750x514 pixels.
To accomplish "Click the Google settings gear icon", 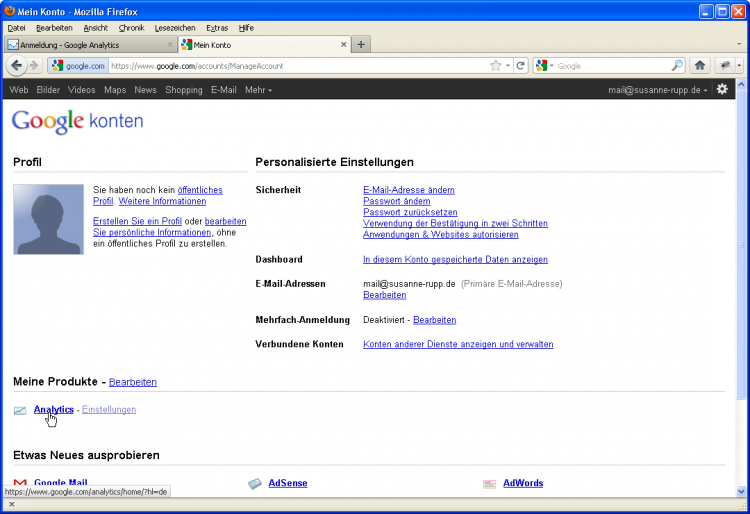I will coord(723,90).
